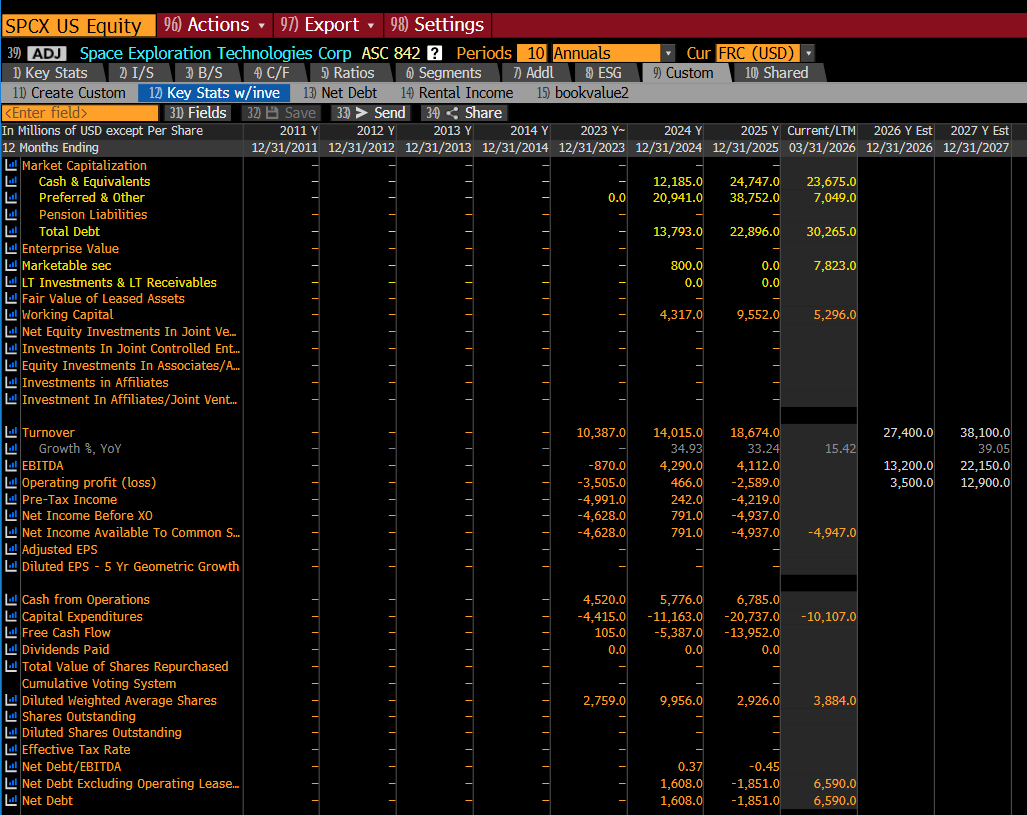The width and height of the screenshot is (1027, 815).
Task: Open chart icon for Cash from Operations row
Action: tap(11, 599)
